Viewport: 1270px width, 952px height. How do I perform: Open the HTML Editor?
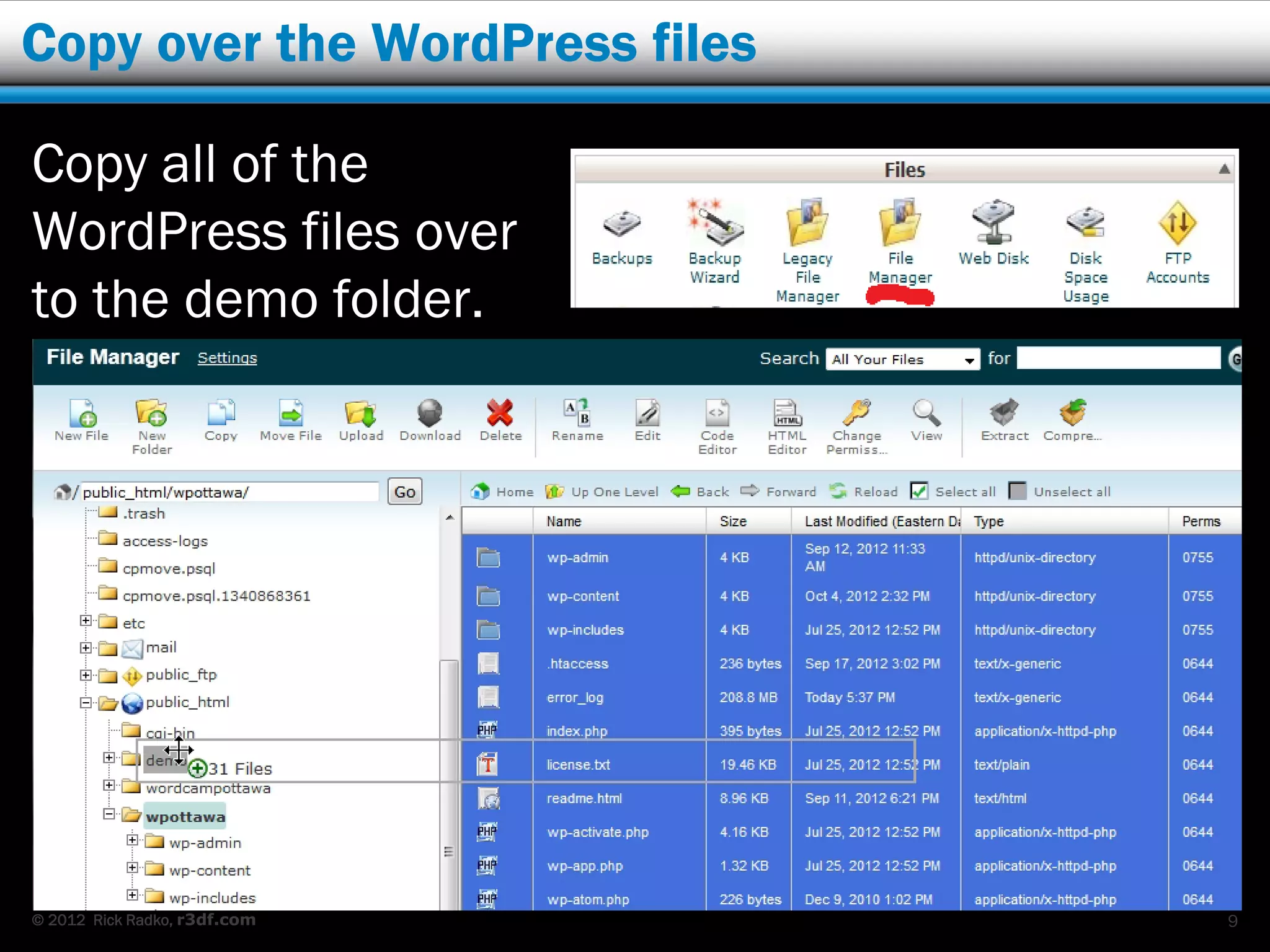[787, 426]
